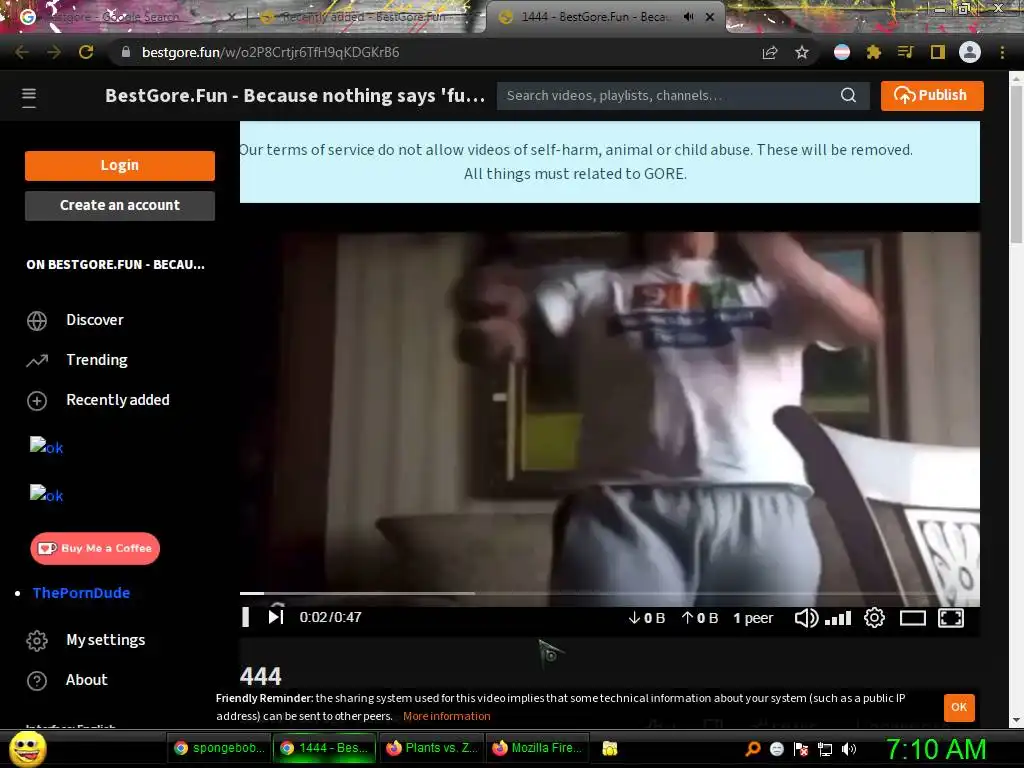
Task: Pause the video playback
Action: 246,617
